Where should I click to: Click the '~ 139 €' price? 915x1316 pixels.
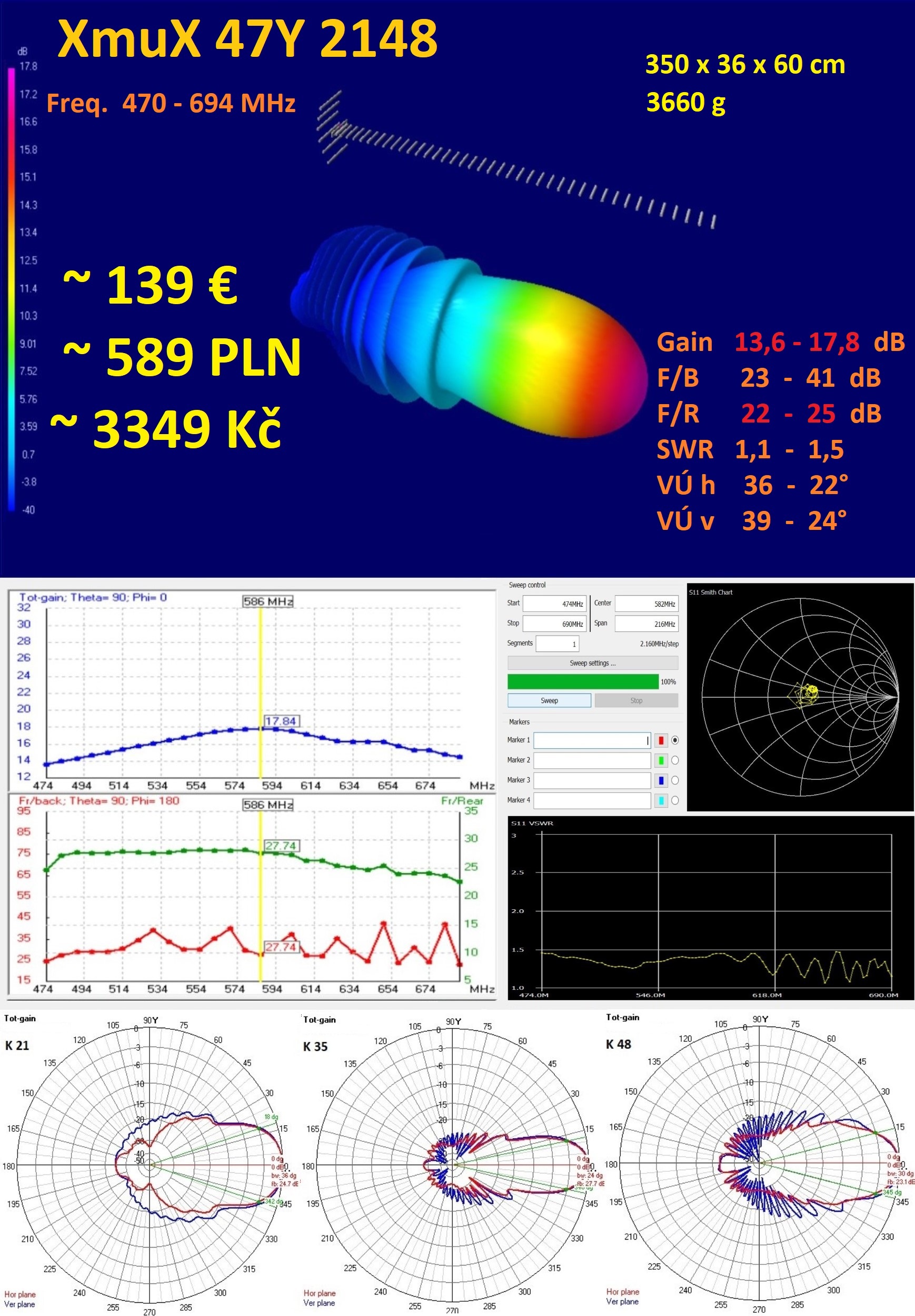click(x=150, y=285)
